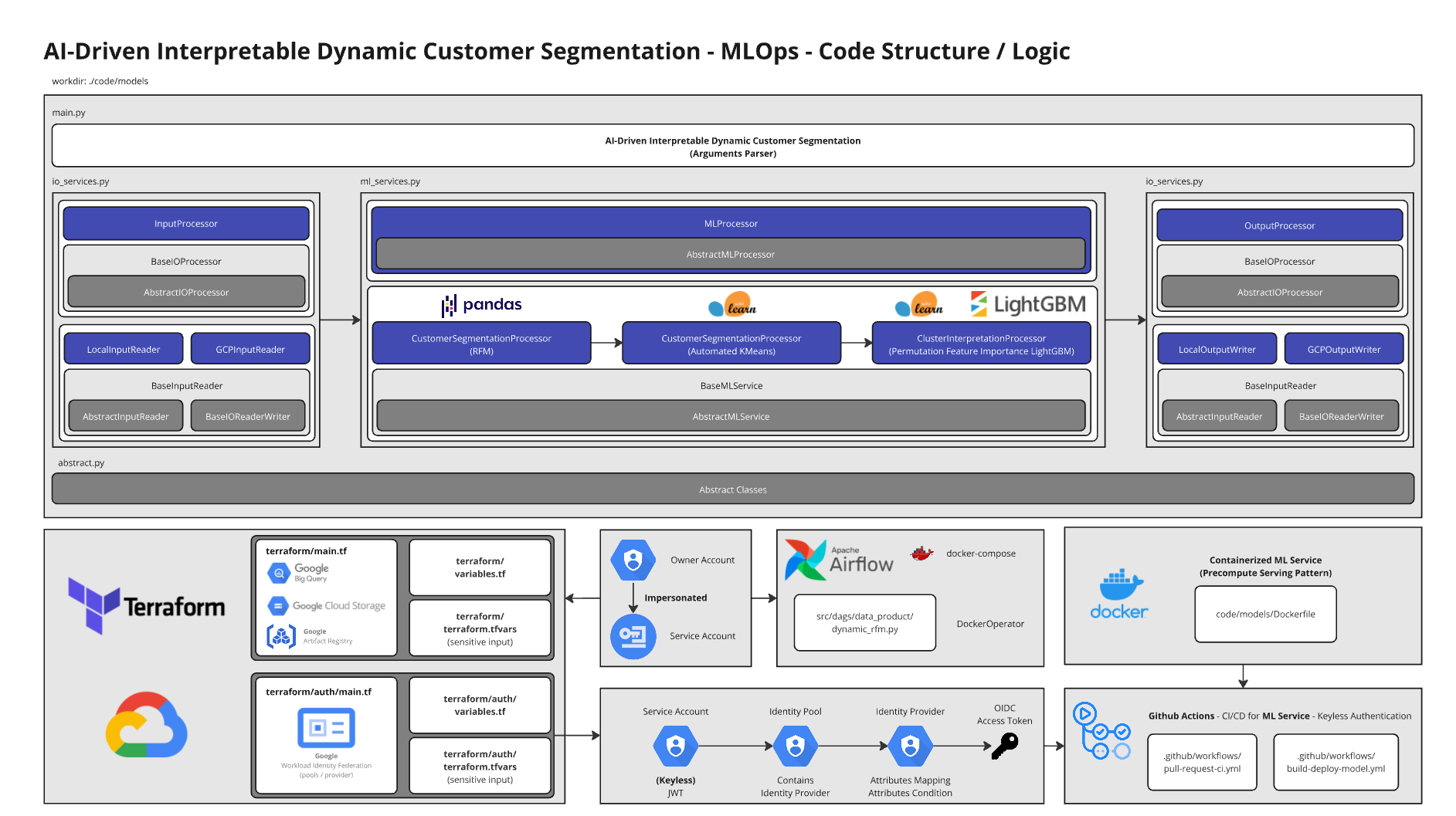Click the Terraform logo
Viewport: 1456px width, 816px height.
(x=147, y=606)
